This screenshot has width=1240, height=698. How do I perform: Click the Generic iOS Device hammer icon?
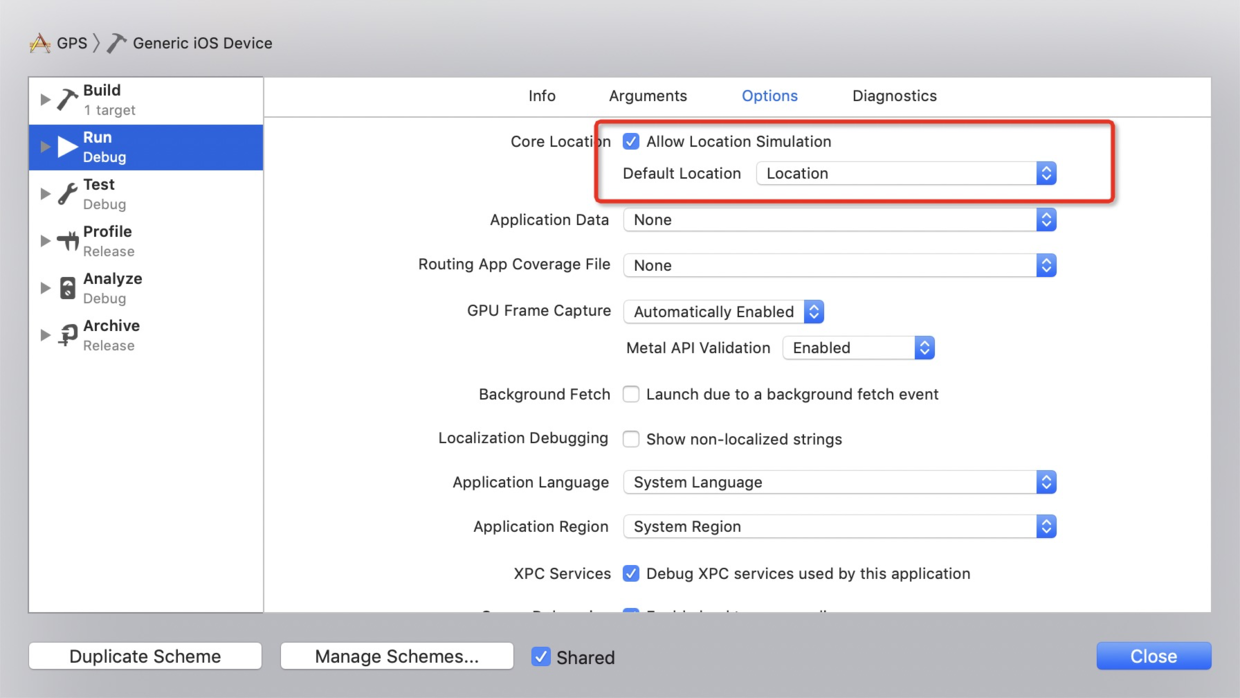click(117, 43)
